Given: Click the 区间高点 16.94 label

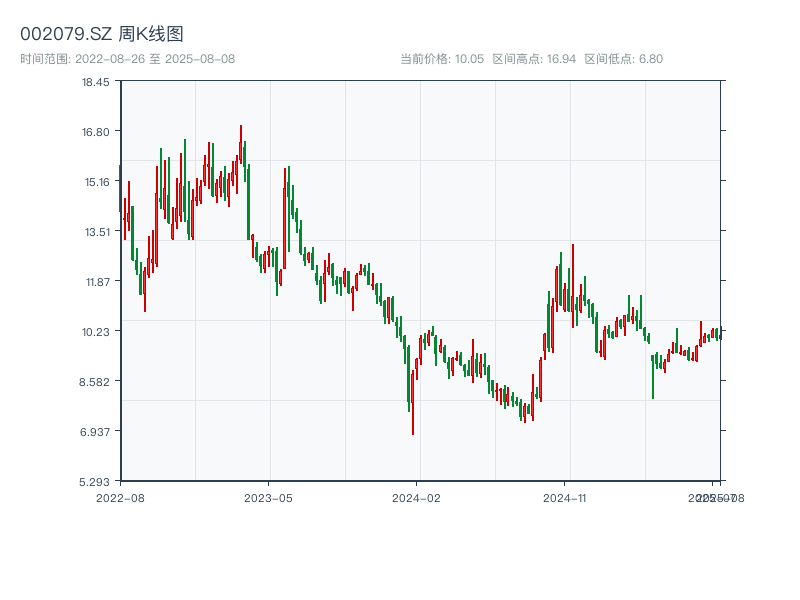Looking at the screenshot, I should point(534,59).
